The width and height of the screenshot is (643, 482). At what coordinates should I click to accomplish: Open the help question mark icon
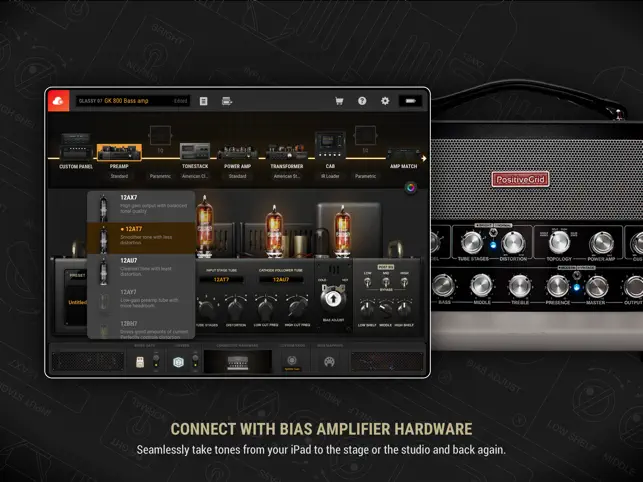(x=362, y=101)
